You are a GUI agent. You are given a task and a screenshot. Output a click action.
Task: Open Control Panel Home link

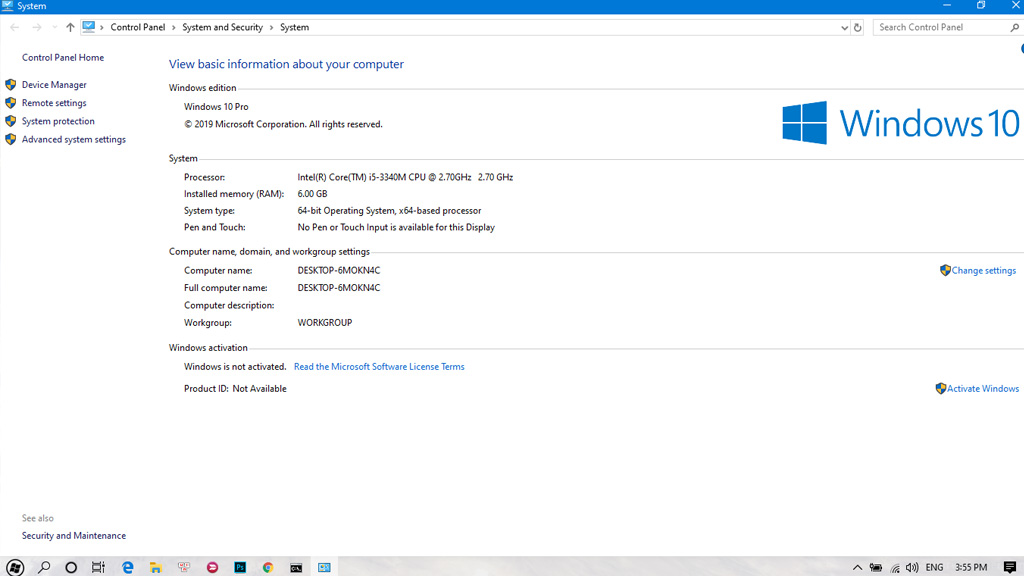pos(63,57)
